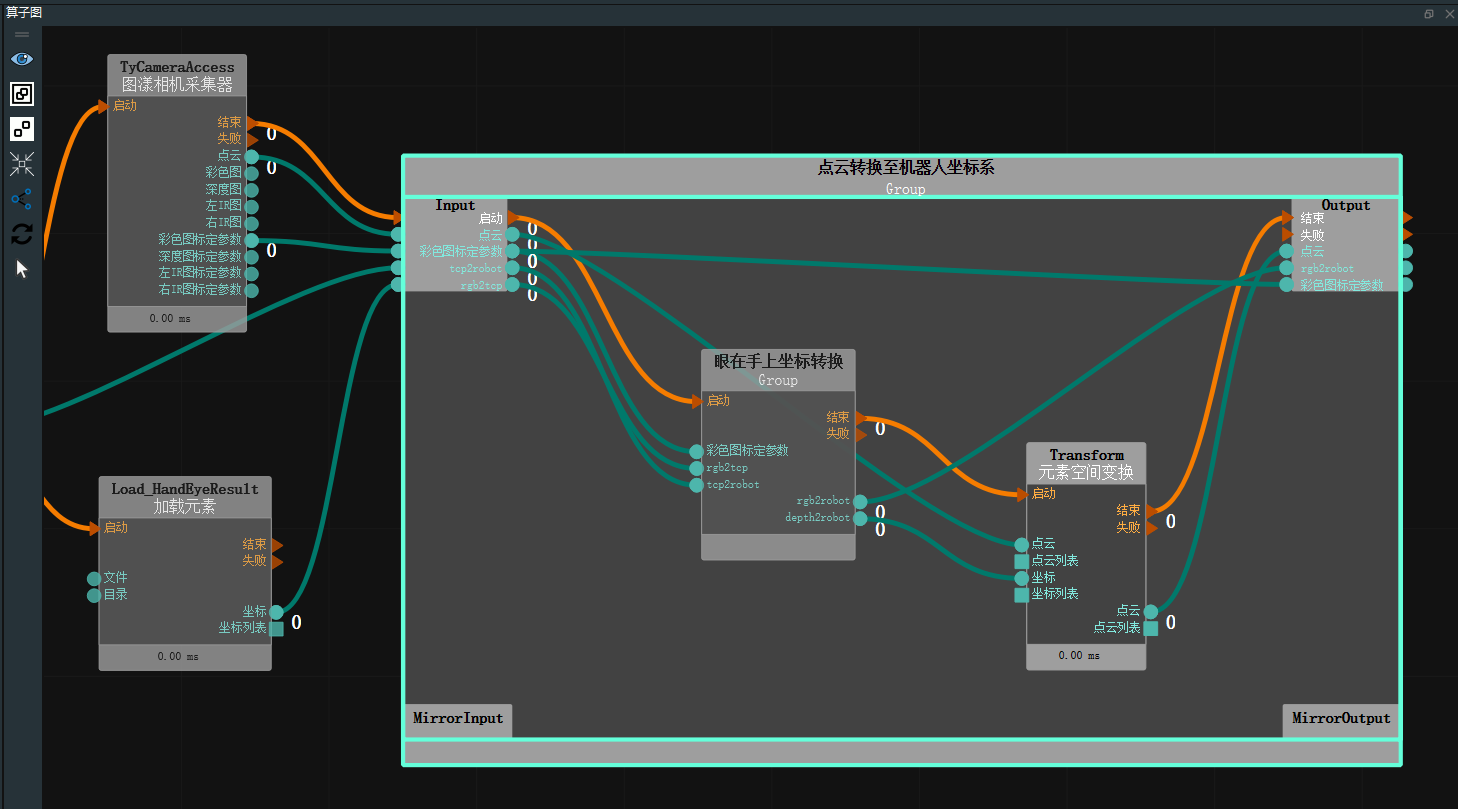Click 点云 input port on Transform node
The image size is (1458, 809).
click(x=1021, y=545)
